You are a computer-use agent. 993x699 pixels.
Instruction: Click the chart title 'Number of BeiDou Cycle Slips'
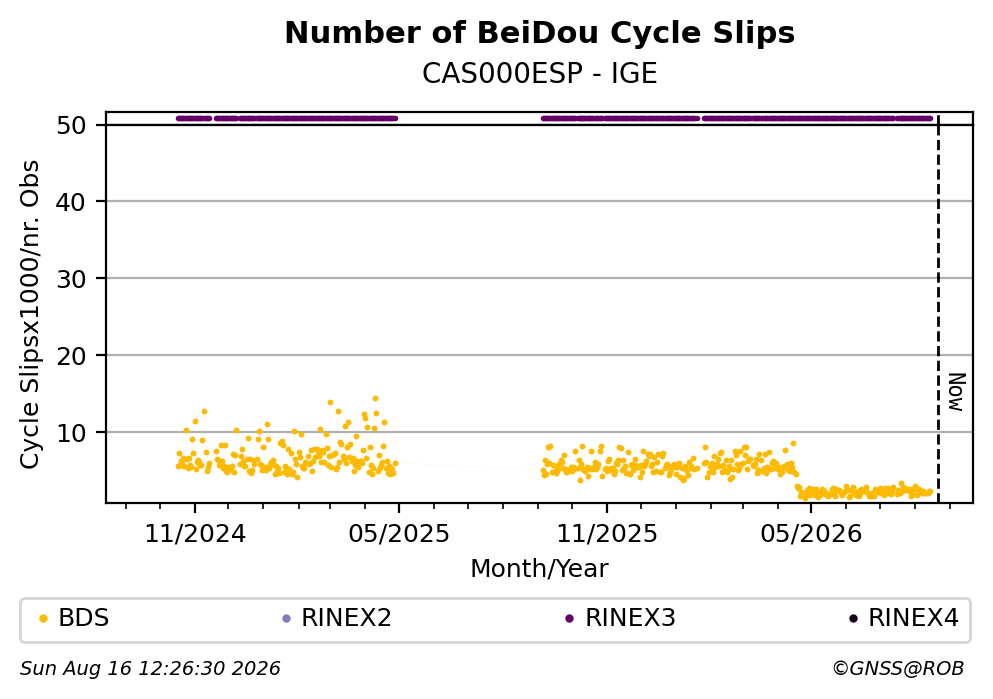pyautogui.click(x=540, y=33)
